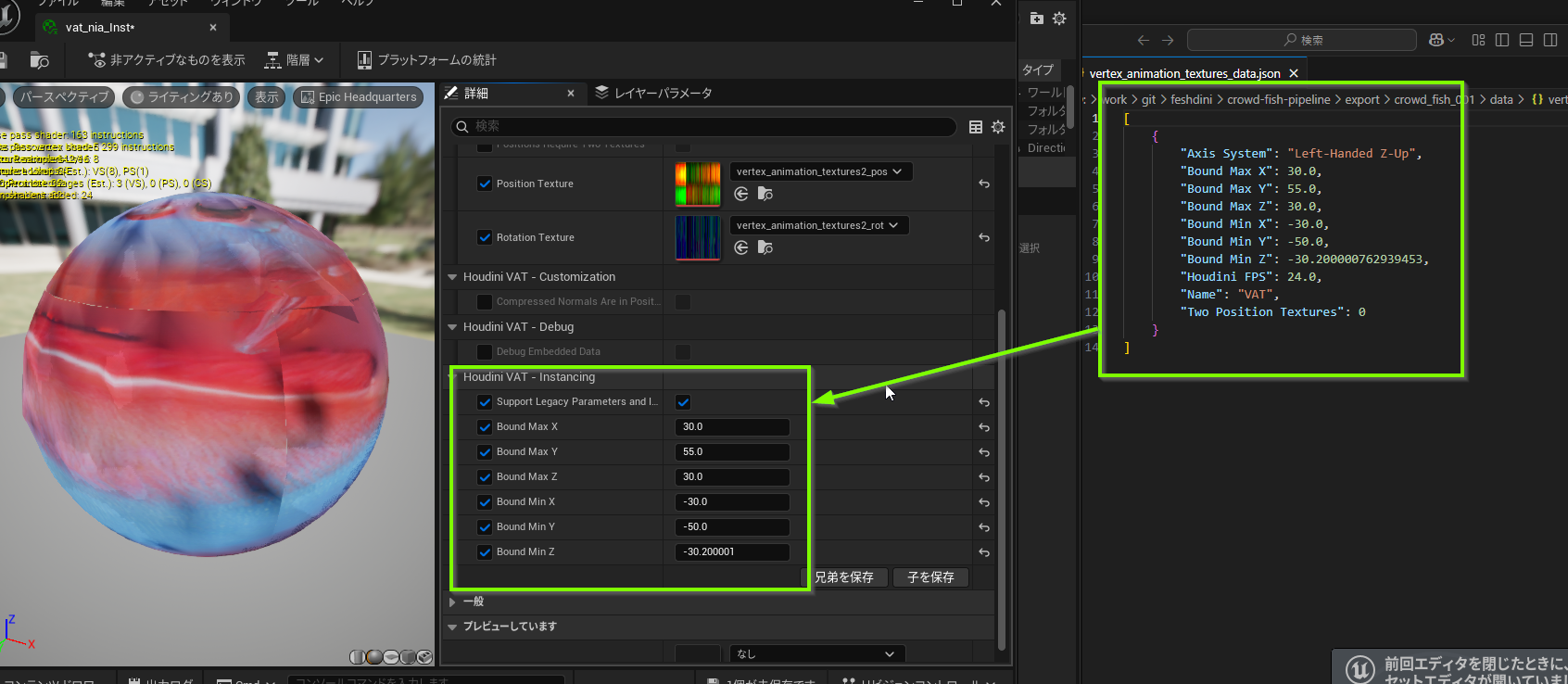Click Epic Headquarters environment button

tap(359, 97)
